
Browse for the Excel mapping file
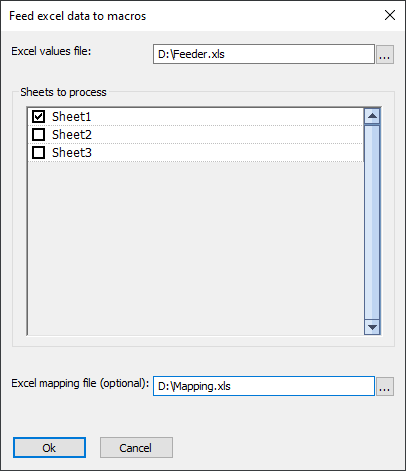click(x=385, y=386)
